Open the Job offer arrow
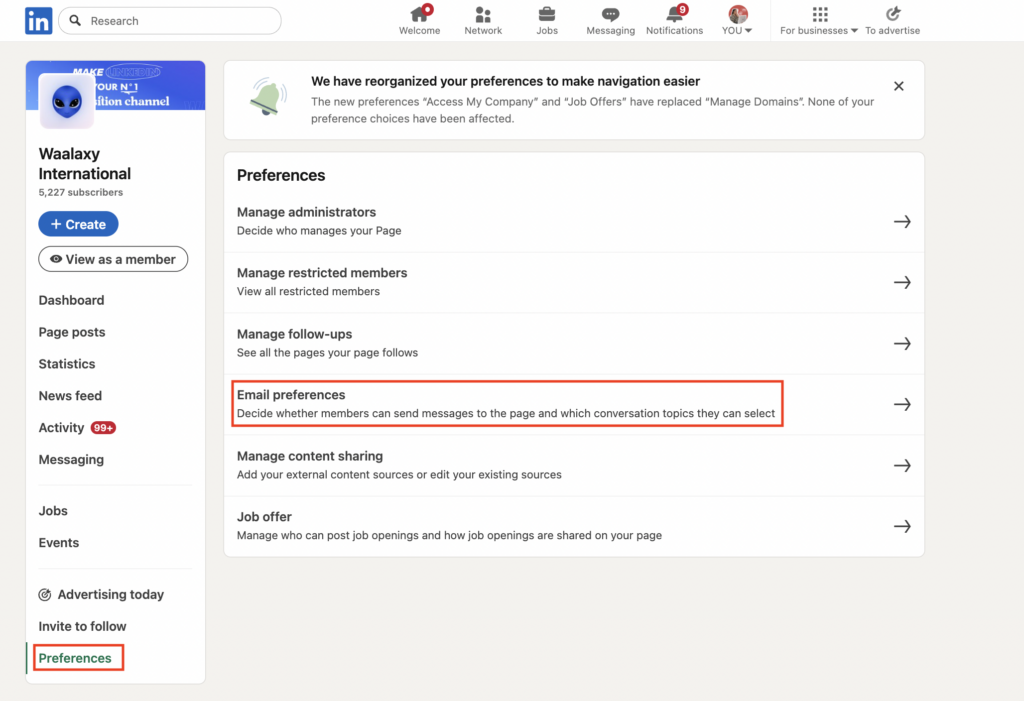Image resolution: width=1024 pixels, height=701 pixels. (x=902, y=526)
